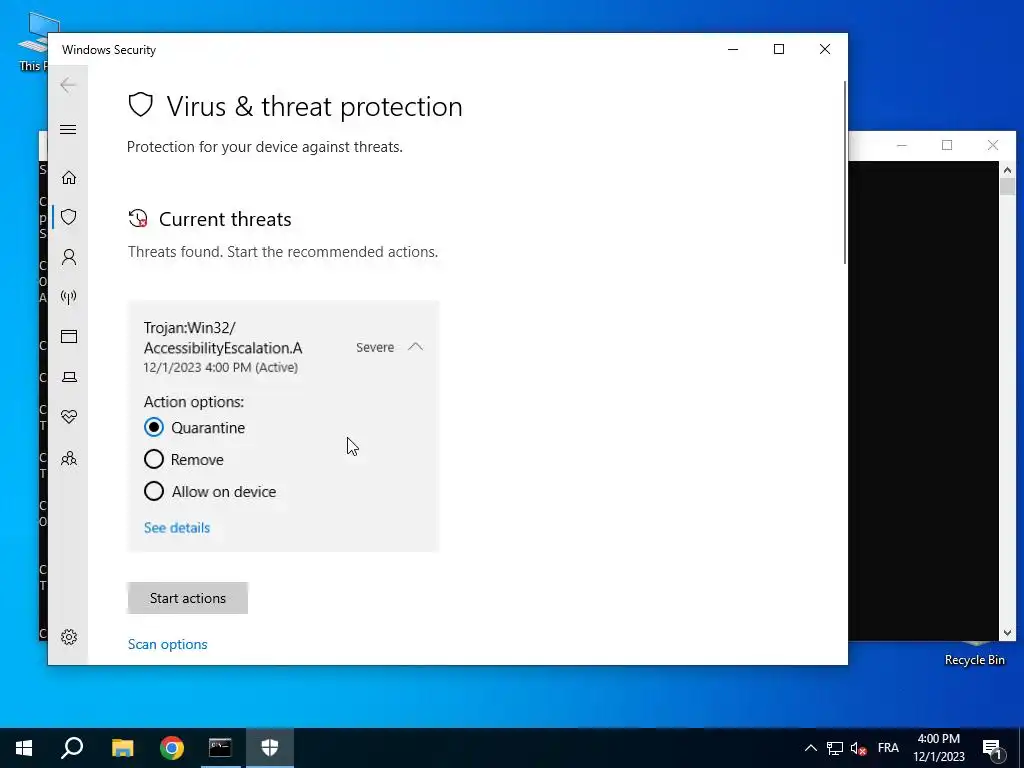Click the Current threats history icon
The height and width of the screenshot is (768, 1024).
click(x=138, y=219)
